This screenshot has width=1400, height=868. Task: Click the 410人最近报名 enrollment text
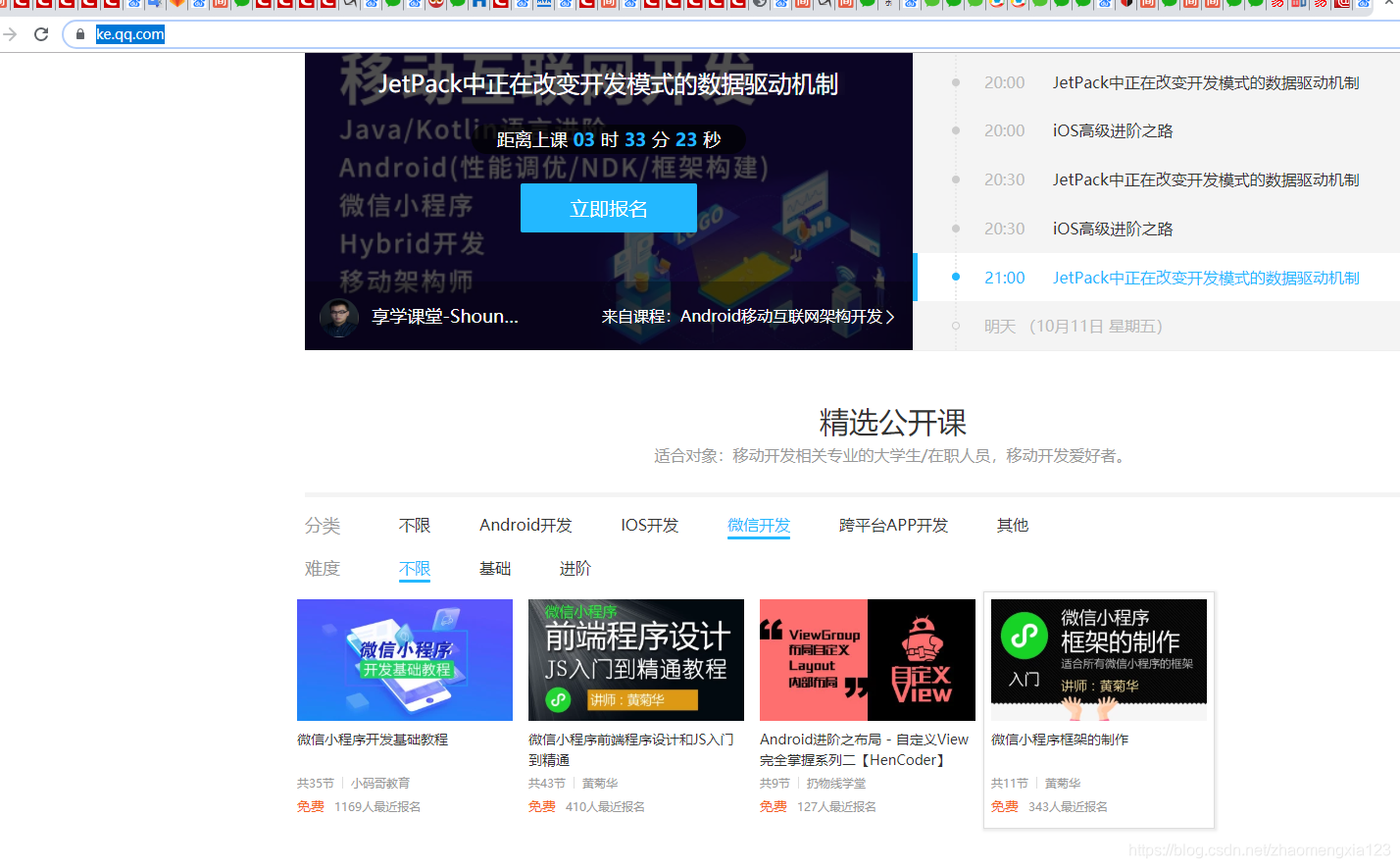click(605, 807)
